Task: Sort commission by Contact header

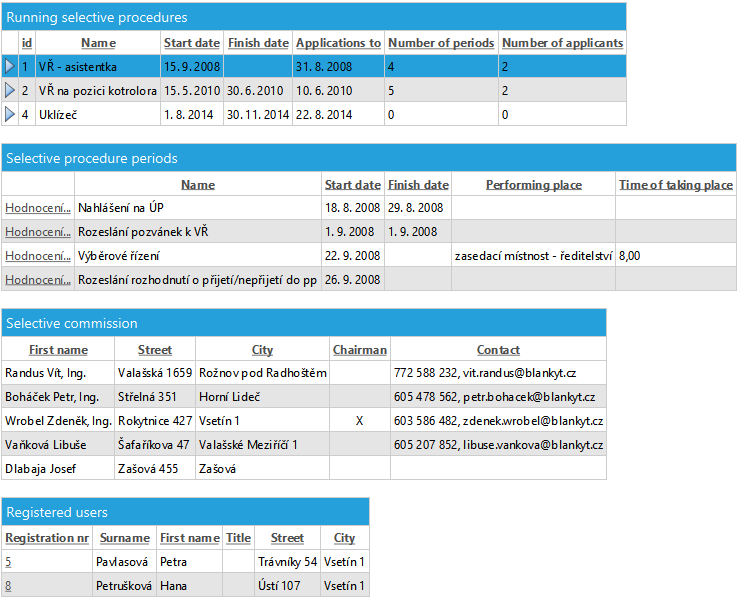Action: tap(498, 350)
